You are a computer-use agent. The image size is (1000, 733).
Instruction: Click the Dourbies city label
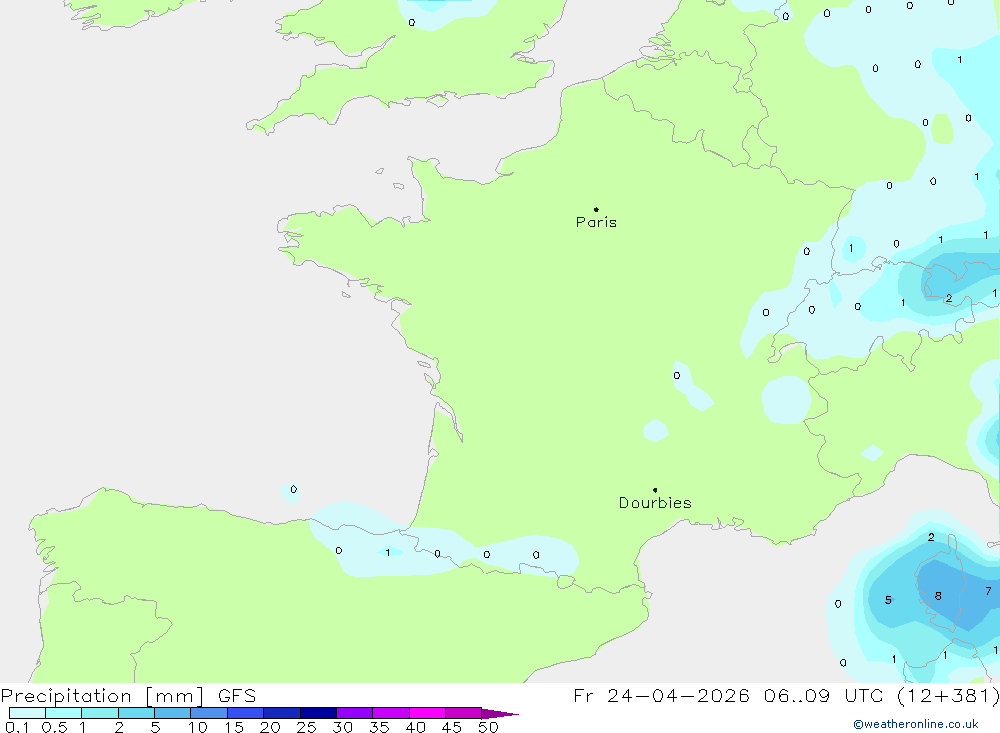(655, 503)
